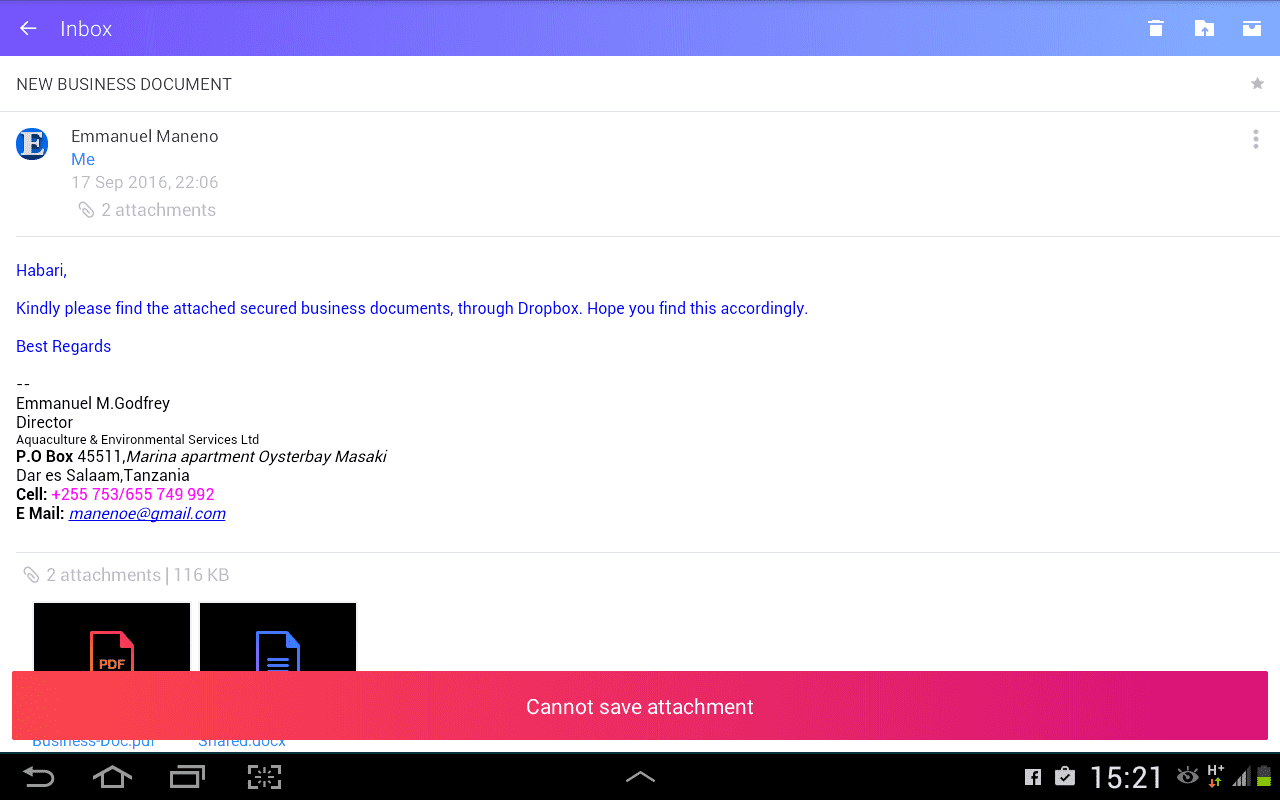
Task: Archive the email using the box icon
Action: pos(1252,28)
